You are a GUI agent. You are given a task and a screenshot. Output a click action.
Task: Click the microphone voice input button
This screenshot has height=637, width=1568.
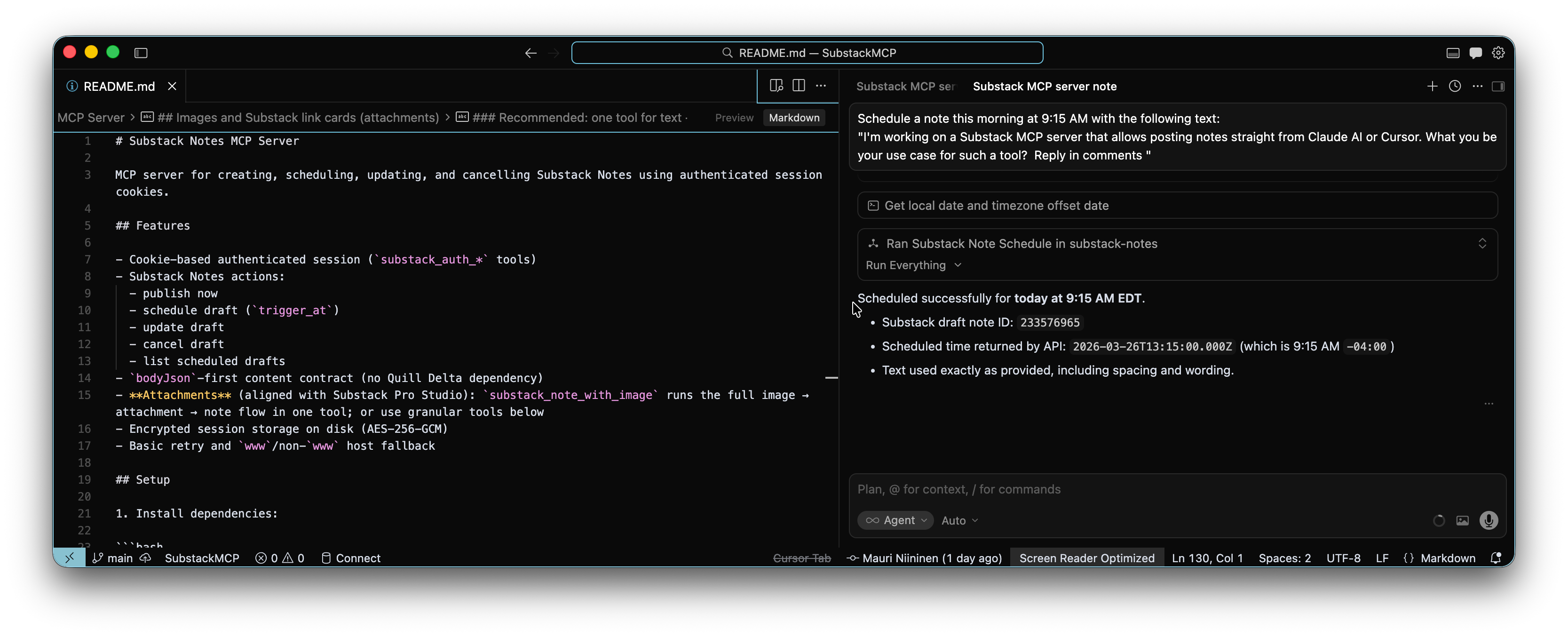pos(1488,520)
